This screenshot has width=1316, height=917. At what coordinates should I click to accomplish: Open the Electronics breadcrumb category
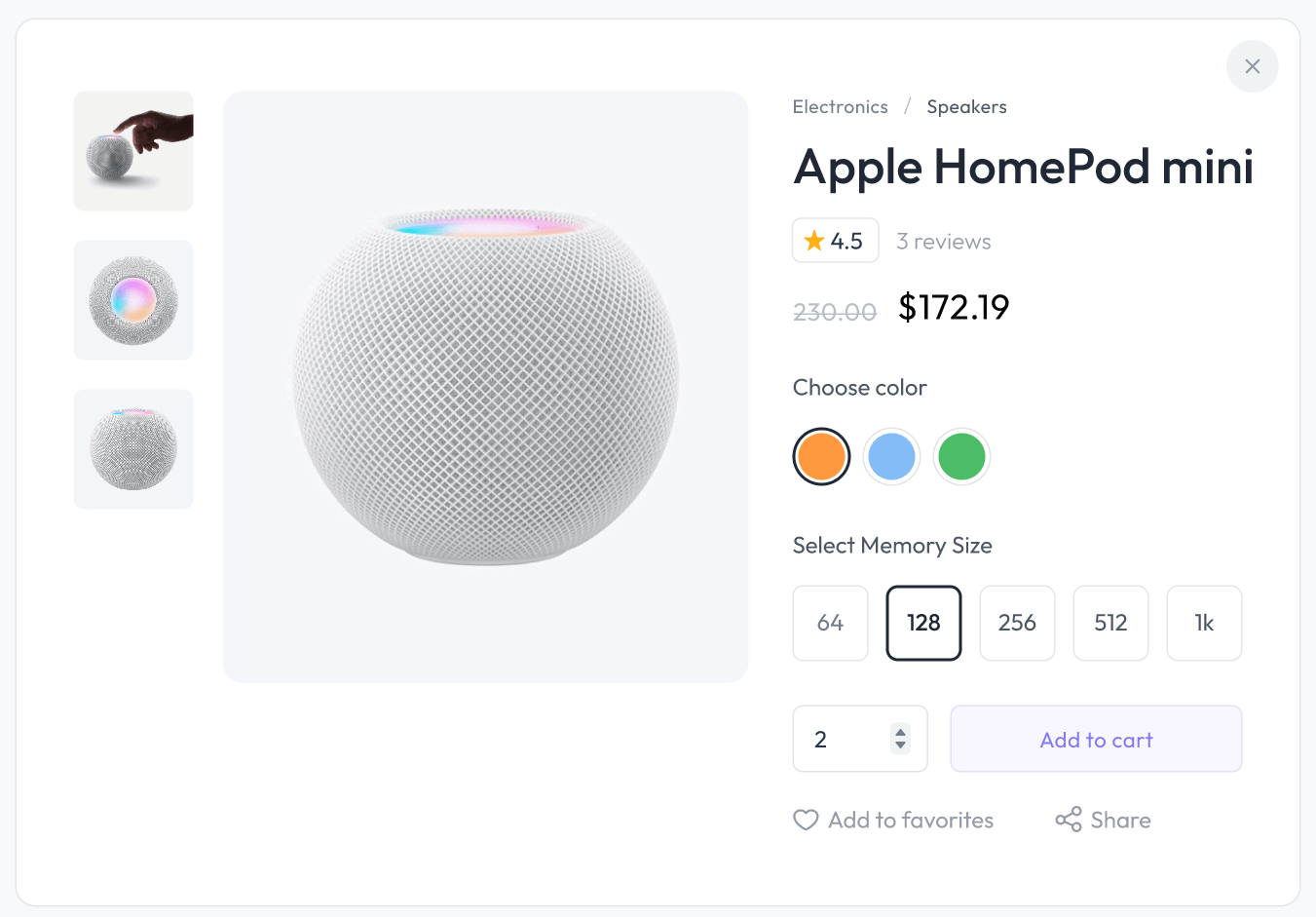point(840,107)
